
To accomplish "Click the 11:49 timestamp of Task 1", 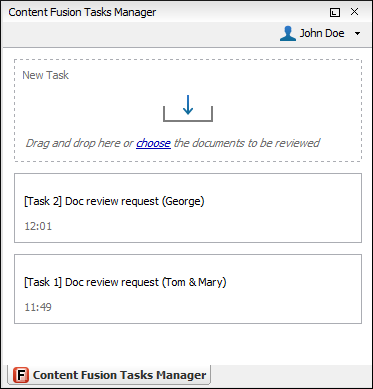I will [x=38, y=307].
